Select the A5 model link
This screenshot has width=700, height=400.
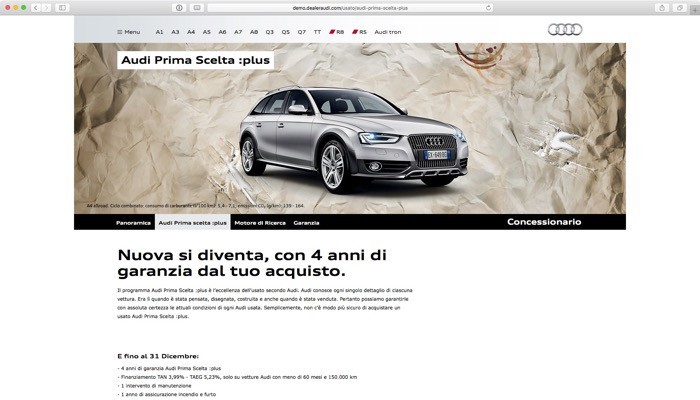tap(207, 32)
